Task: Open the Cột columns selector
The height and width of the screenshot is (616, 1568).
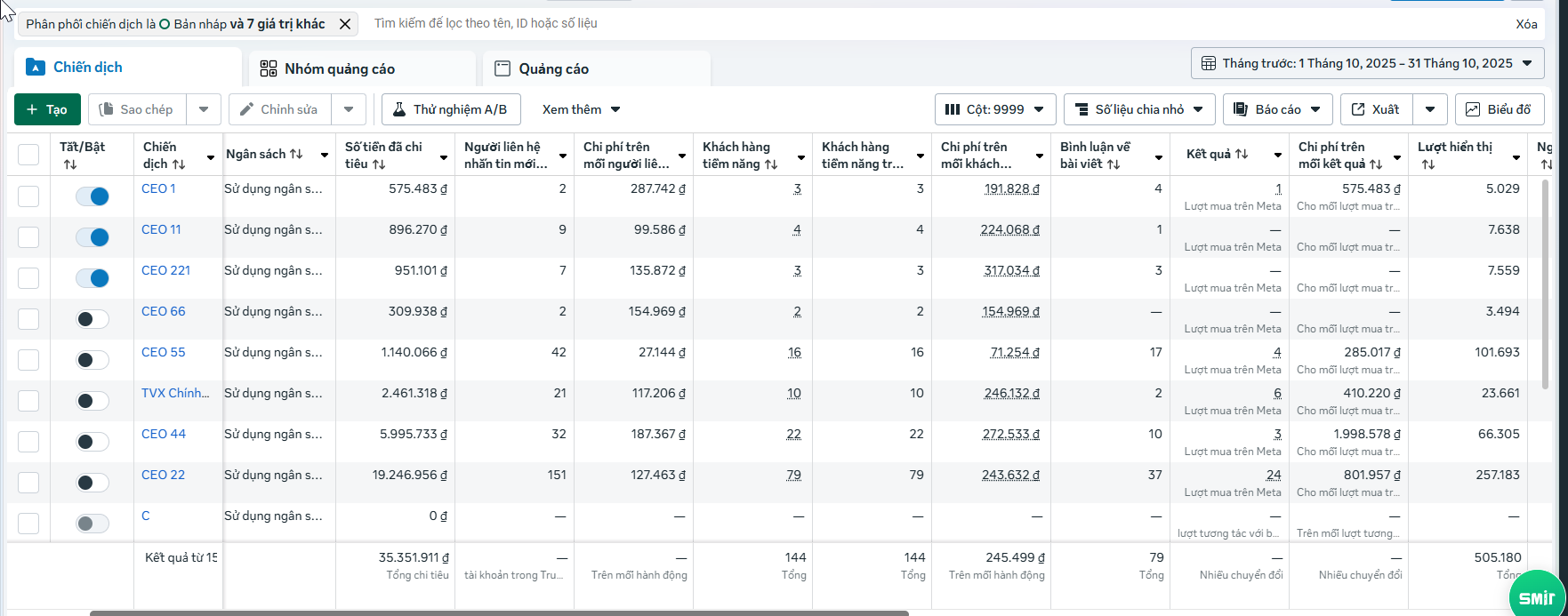Action: 994,109
